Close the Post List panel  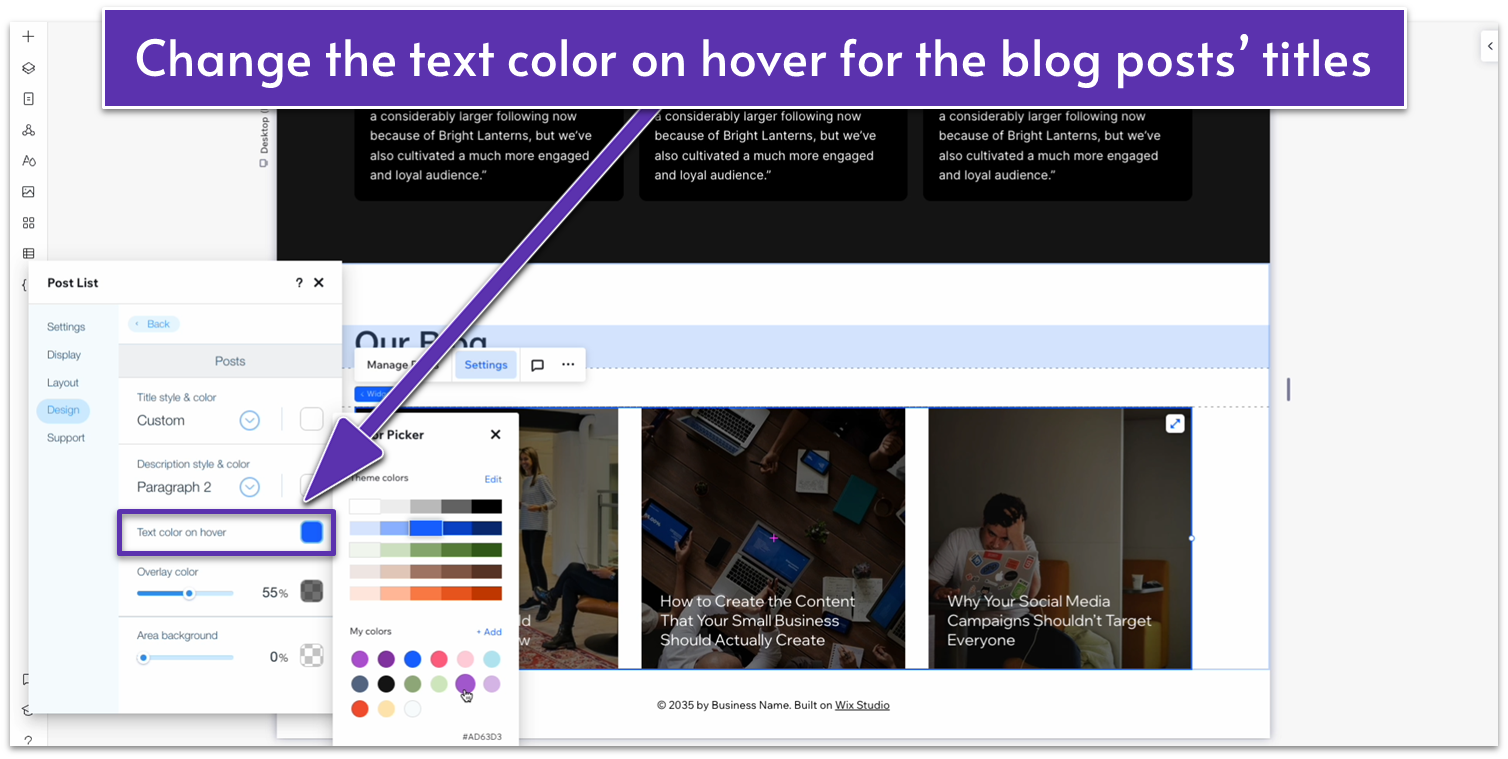pyautogui.click(x=319, y=283)
